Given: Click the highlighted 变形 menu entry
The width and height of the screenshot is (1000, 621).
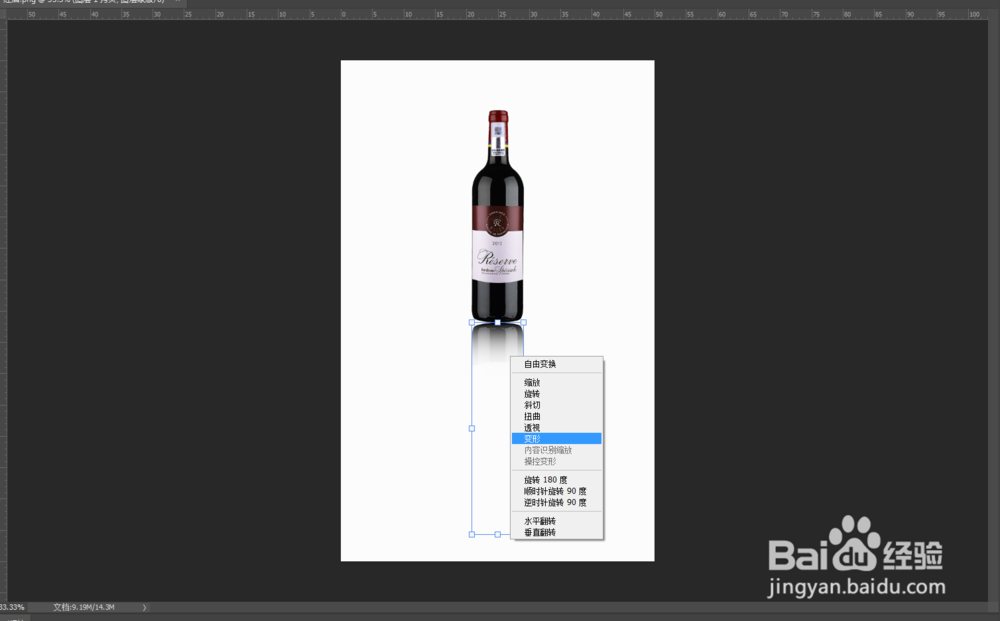Looking at the screenshot, I should 557,439.
